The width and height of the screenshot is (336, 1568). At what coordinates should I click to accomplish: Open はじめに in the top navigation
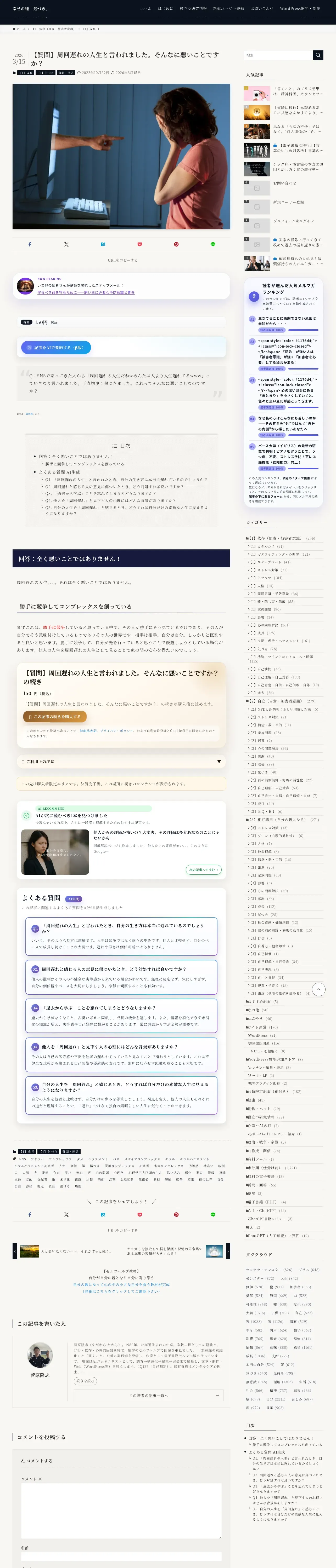[x=165, y=9]
